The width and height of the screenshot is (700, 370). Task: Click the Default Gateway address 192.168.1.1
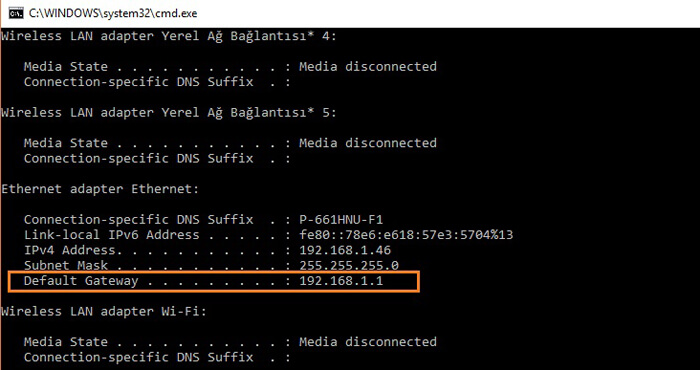pos(341,281)
